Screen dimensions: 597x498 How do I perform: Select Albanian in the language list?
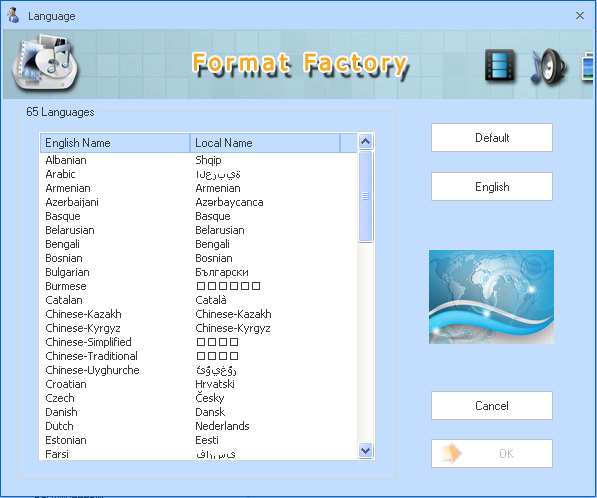66,160
